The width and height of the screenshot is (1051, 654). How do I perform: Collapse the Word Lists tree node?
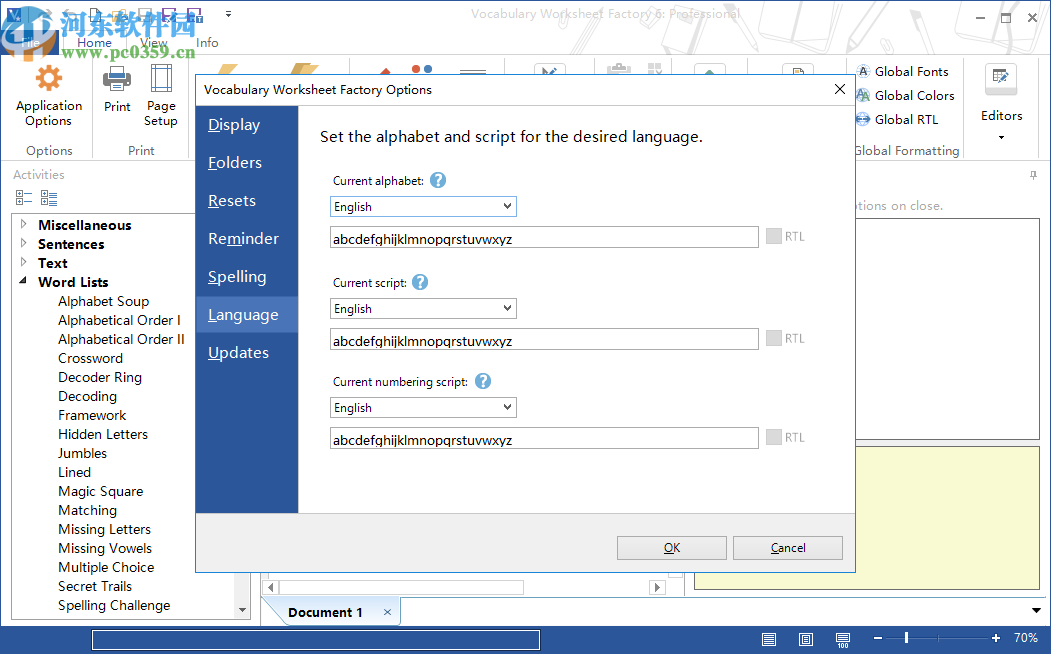coord(23,281)
